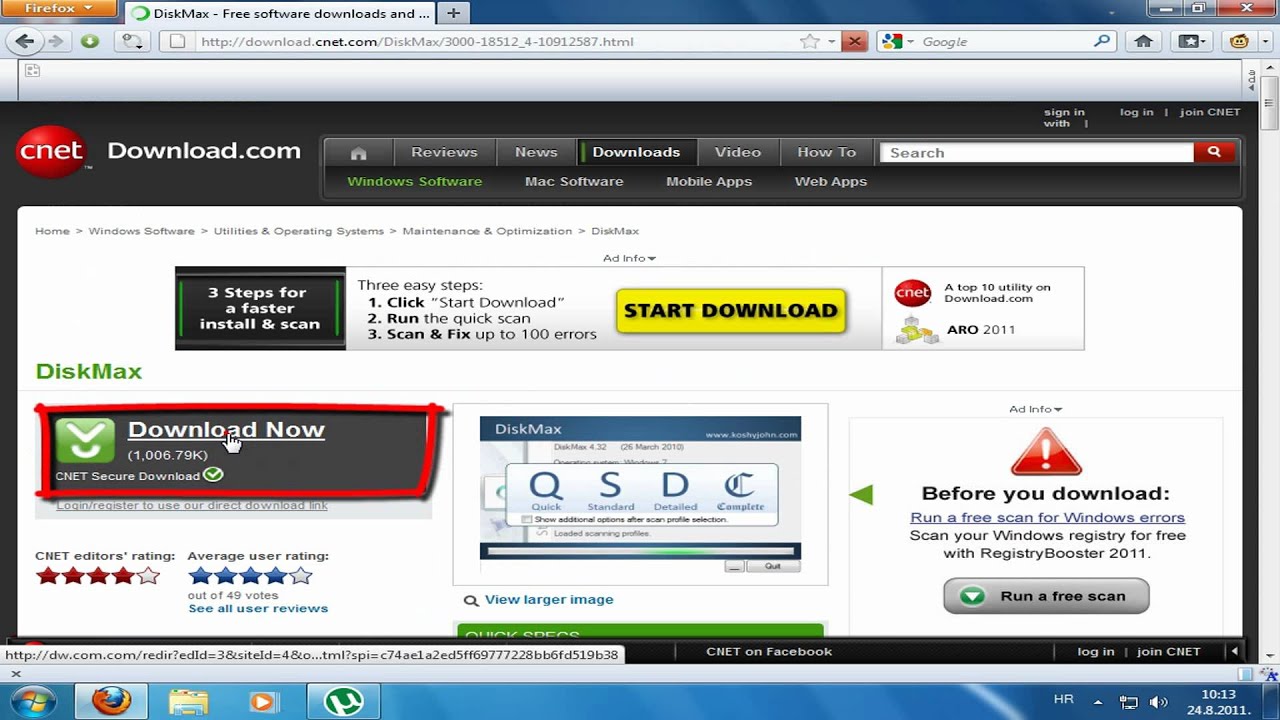Click the magnifier icon beside View larger image
Screen dimensions: 1280x720
[471, 601]
